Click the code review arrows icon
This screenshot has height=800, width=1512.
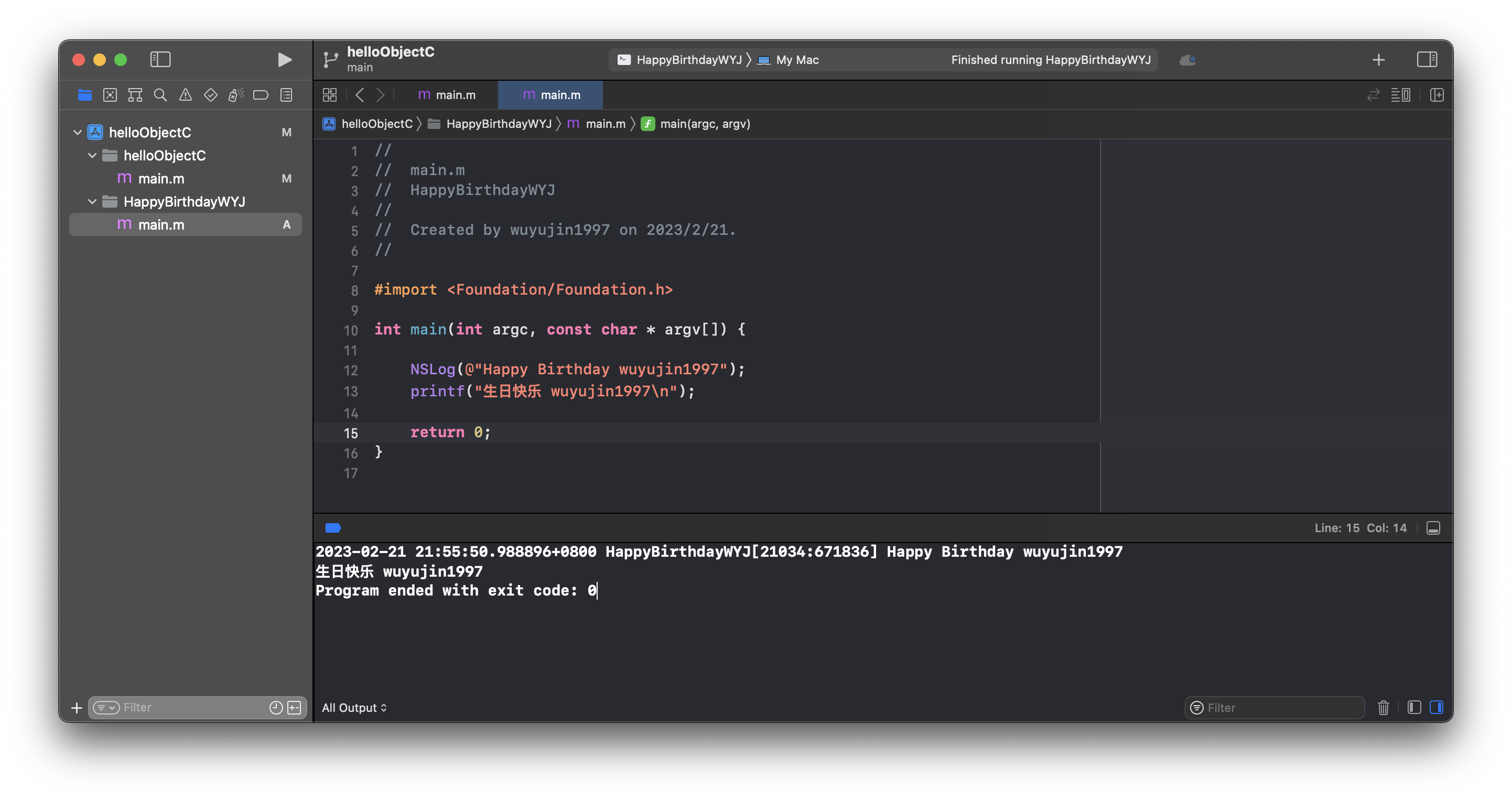coord(1373,95)
